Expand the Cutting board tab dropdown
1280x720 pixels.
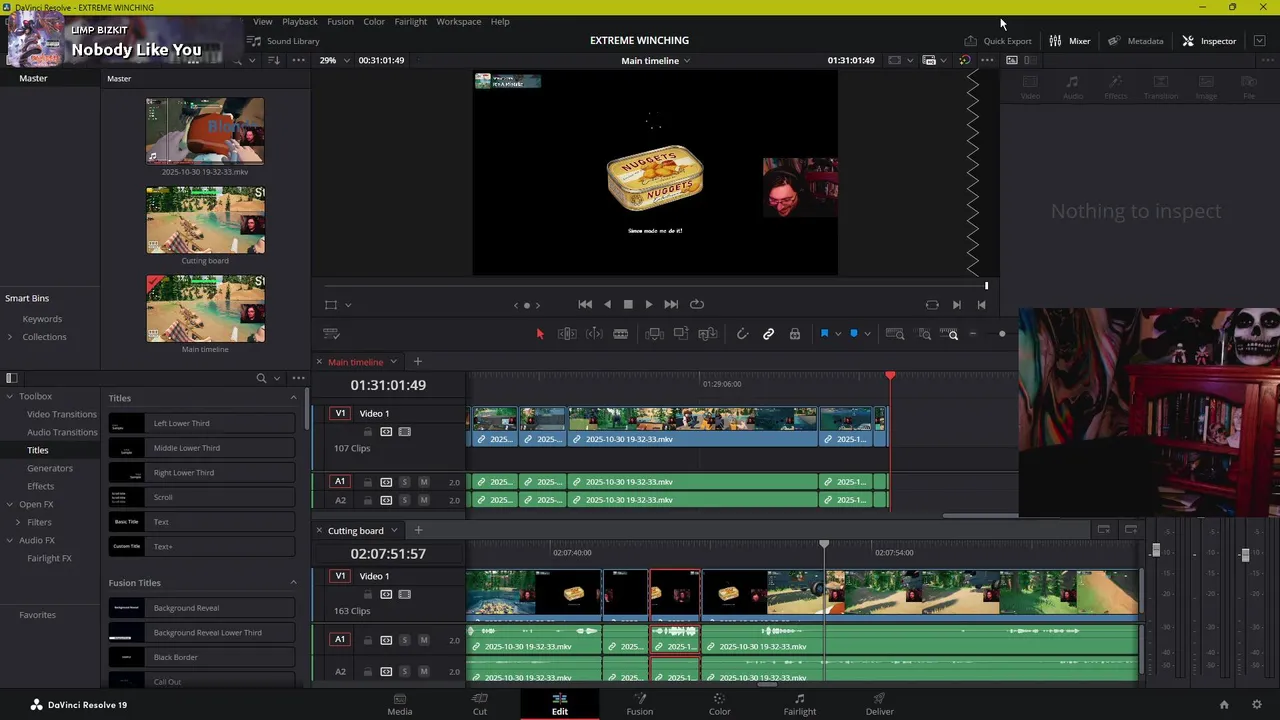[x=394, y=531]
